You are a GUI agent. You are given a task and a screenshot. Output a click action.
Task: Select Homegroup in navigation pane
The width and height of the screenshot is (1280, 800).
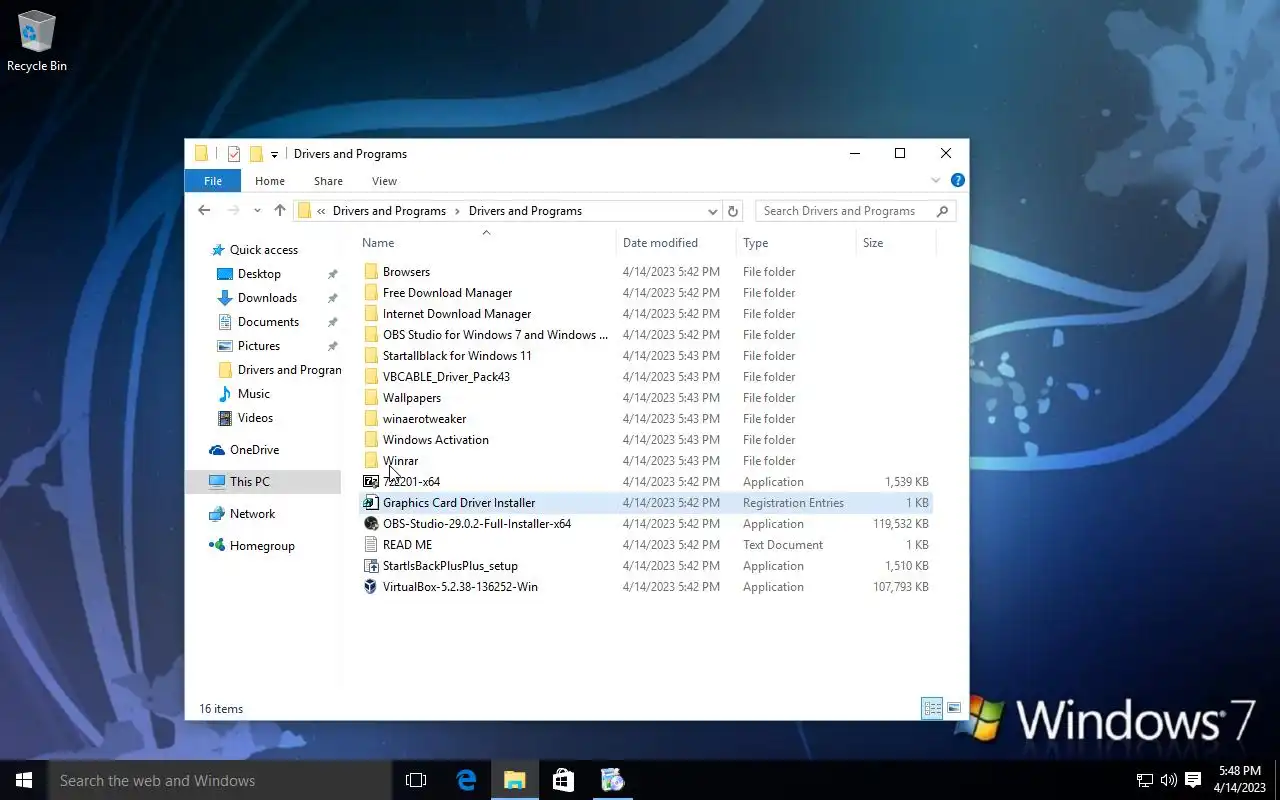pos(262,546)
